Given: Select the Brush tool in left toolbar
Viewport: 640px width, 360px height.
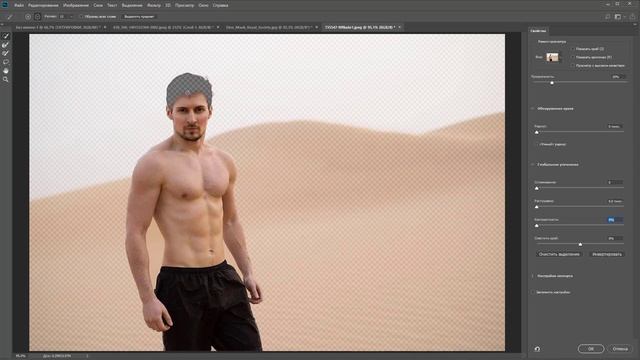Looking at the screenshot, I should click(x=6, y=53).
